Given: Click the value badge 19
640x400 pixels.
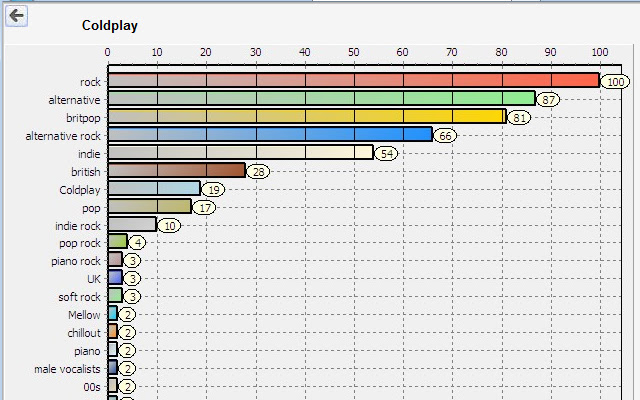Looking at the screenshot, I should pyautogui.click(x=213, y=190).
